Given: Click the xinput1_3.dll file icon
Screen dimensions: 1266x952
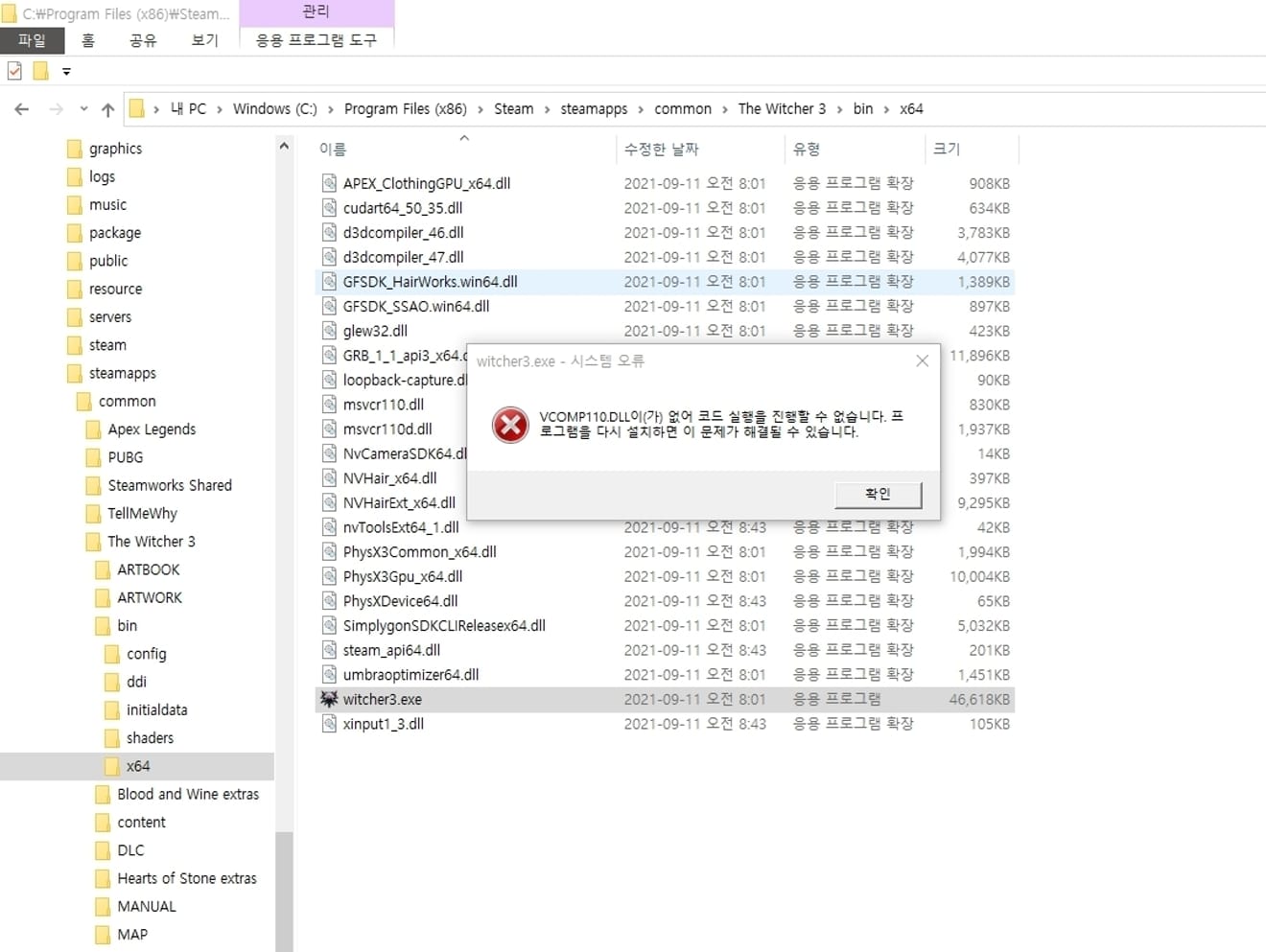Looking at the screenshot, I should tap(329, 724).
